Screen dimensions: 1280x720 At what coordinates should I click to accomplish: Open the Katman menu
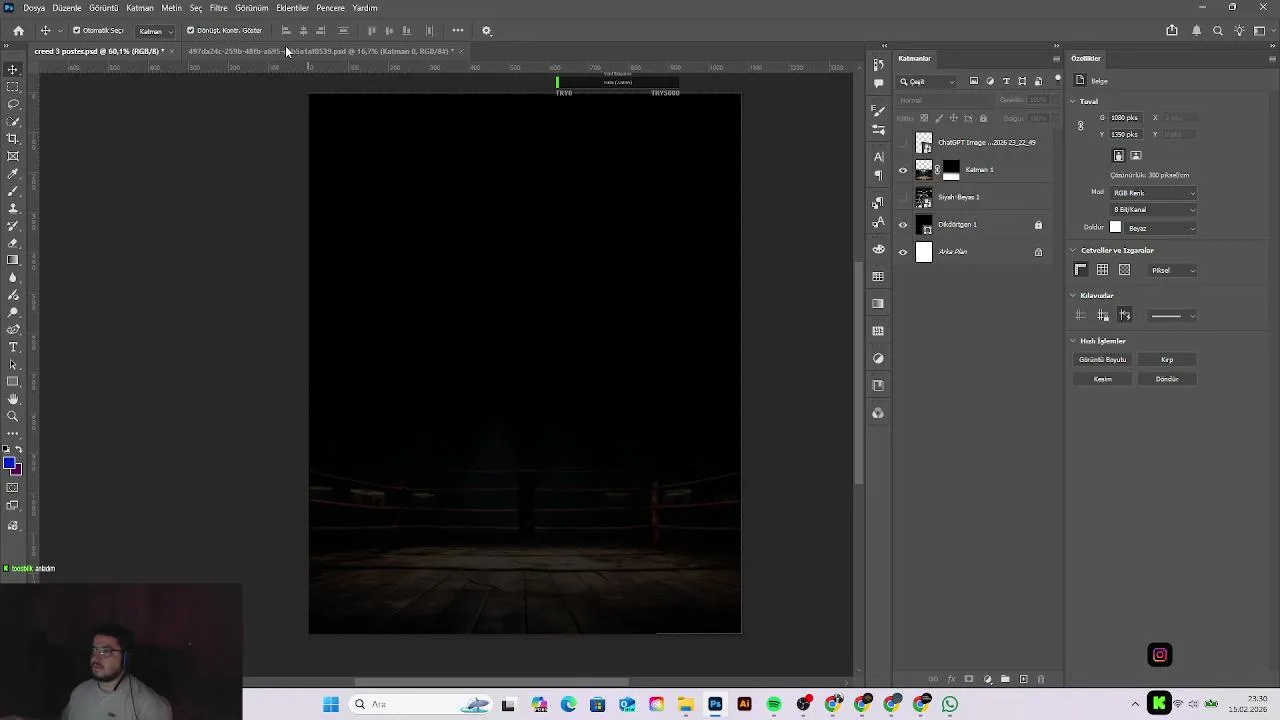pyautogui.click(x=140, y=8)
